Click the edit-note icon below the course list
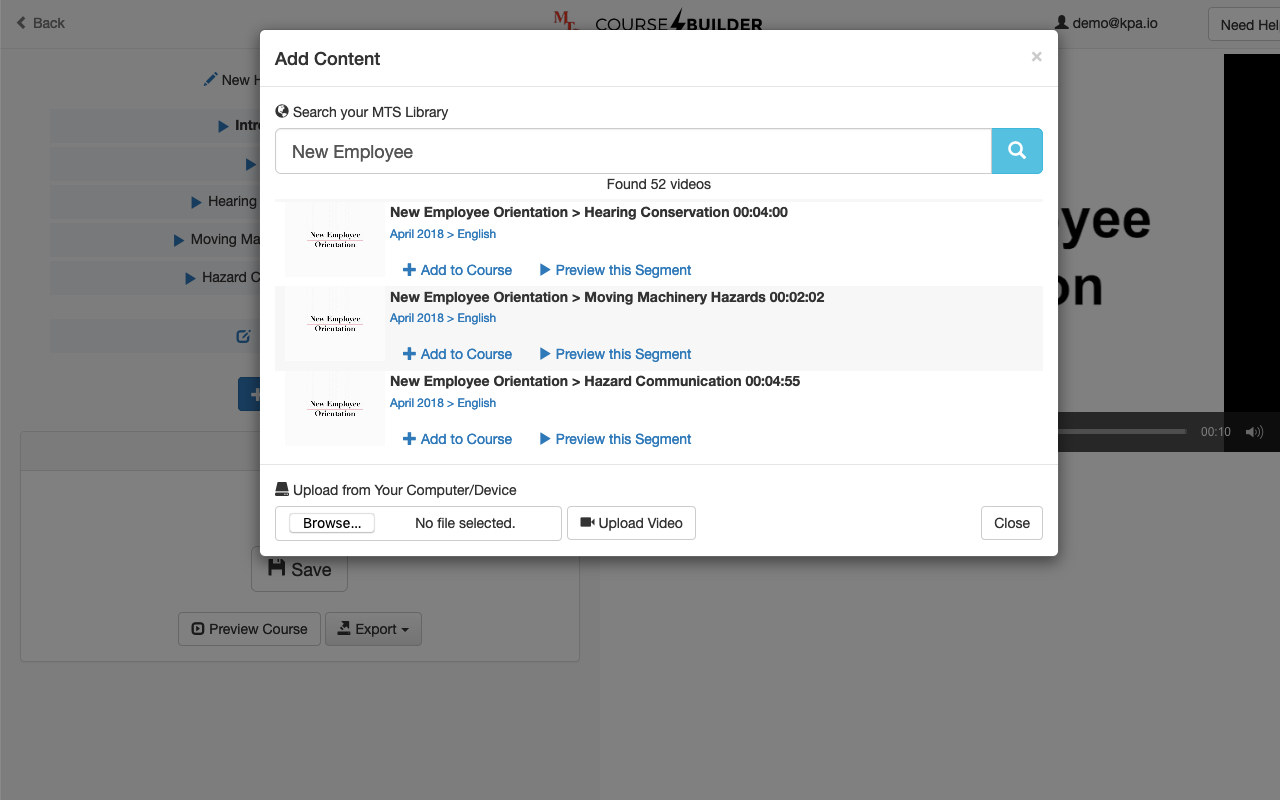The width and height of the screenshot is (1280, 800). (243, 336)
